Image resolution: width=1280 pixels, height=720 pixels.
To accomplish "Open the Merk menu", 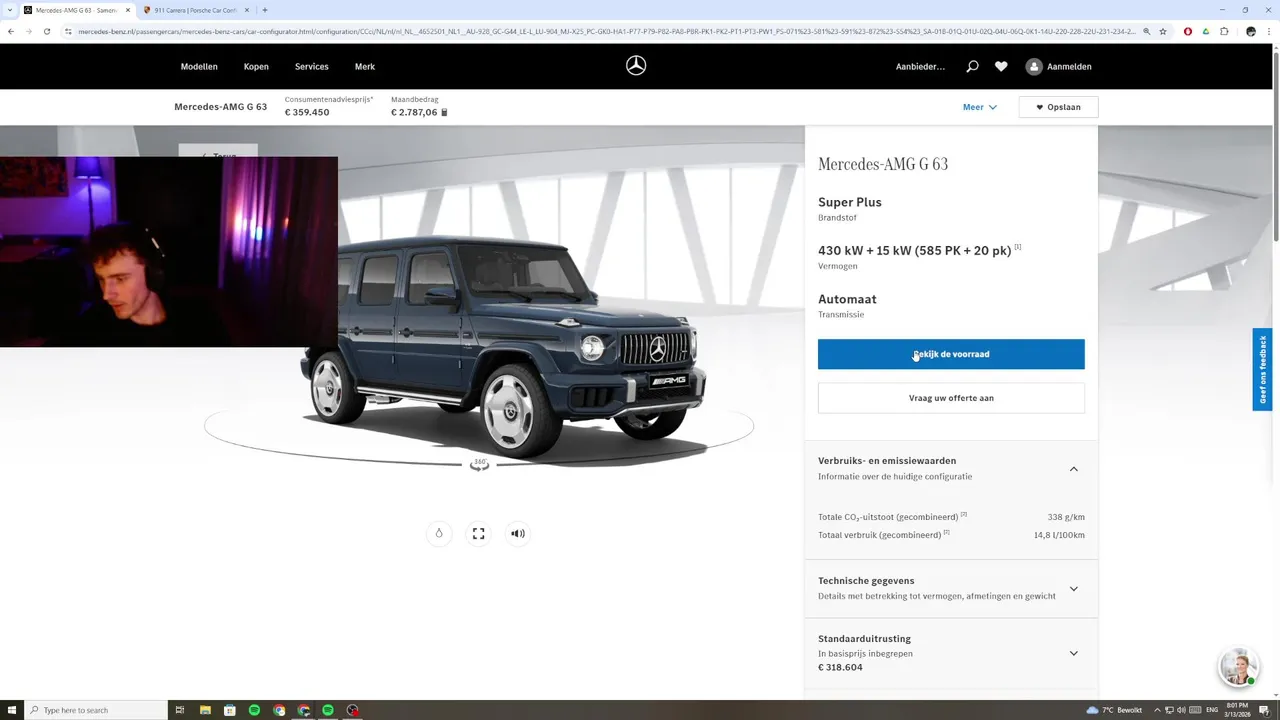I will 365,67.
